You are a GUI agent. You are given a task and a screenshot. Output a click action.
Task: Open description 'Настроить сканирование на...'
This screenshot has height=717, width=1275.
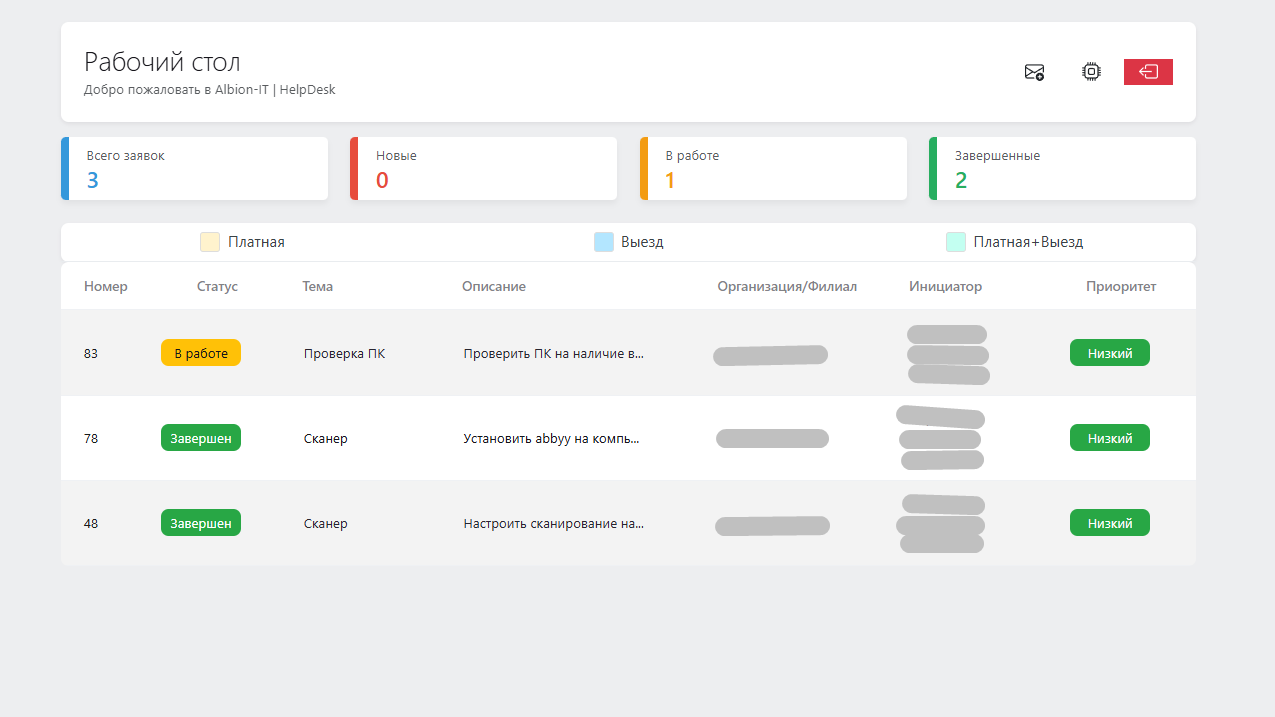click(553, 524)
